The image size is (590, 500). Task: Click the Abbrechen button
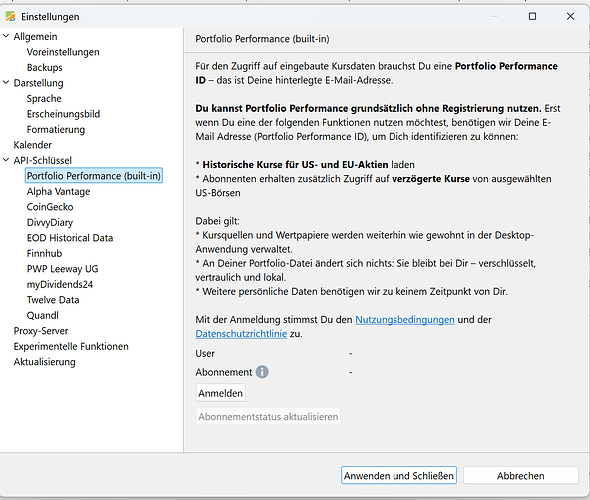click(520, 476)
